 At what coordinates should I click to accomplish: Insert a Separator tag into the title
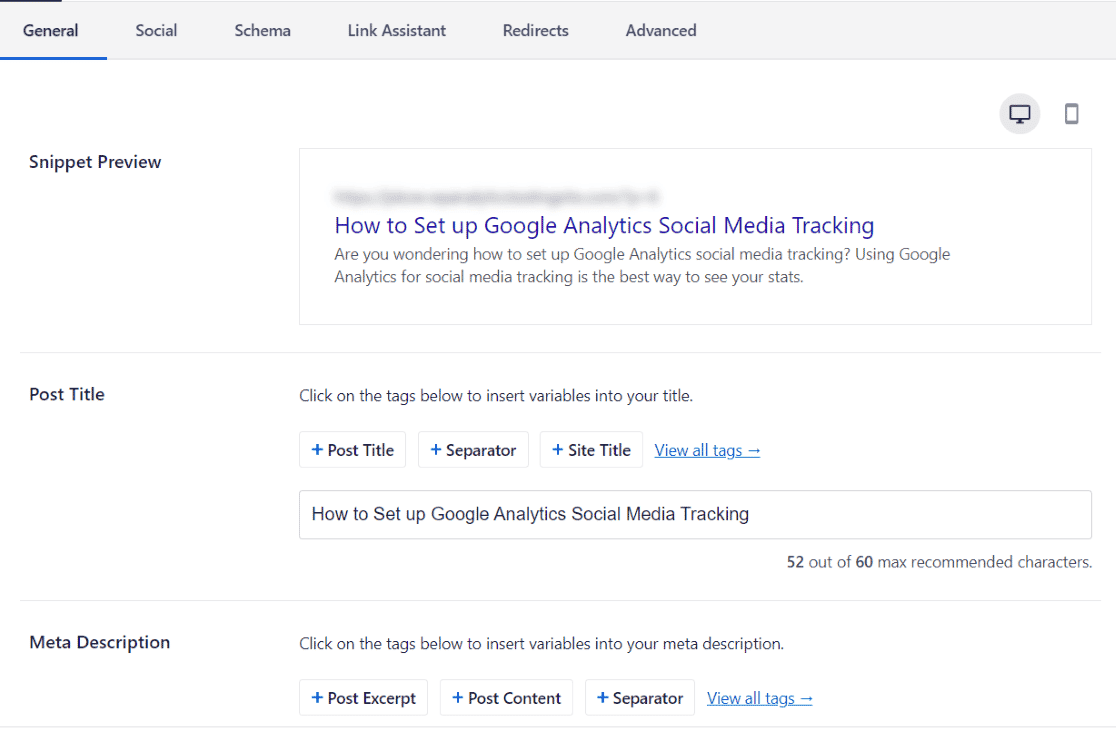[x=473, y=449]
